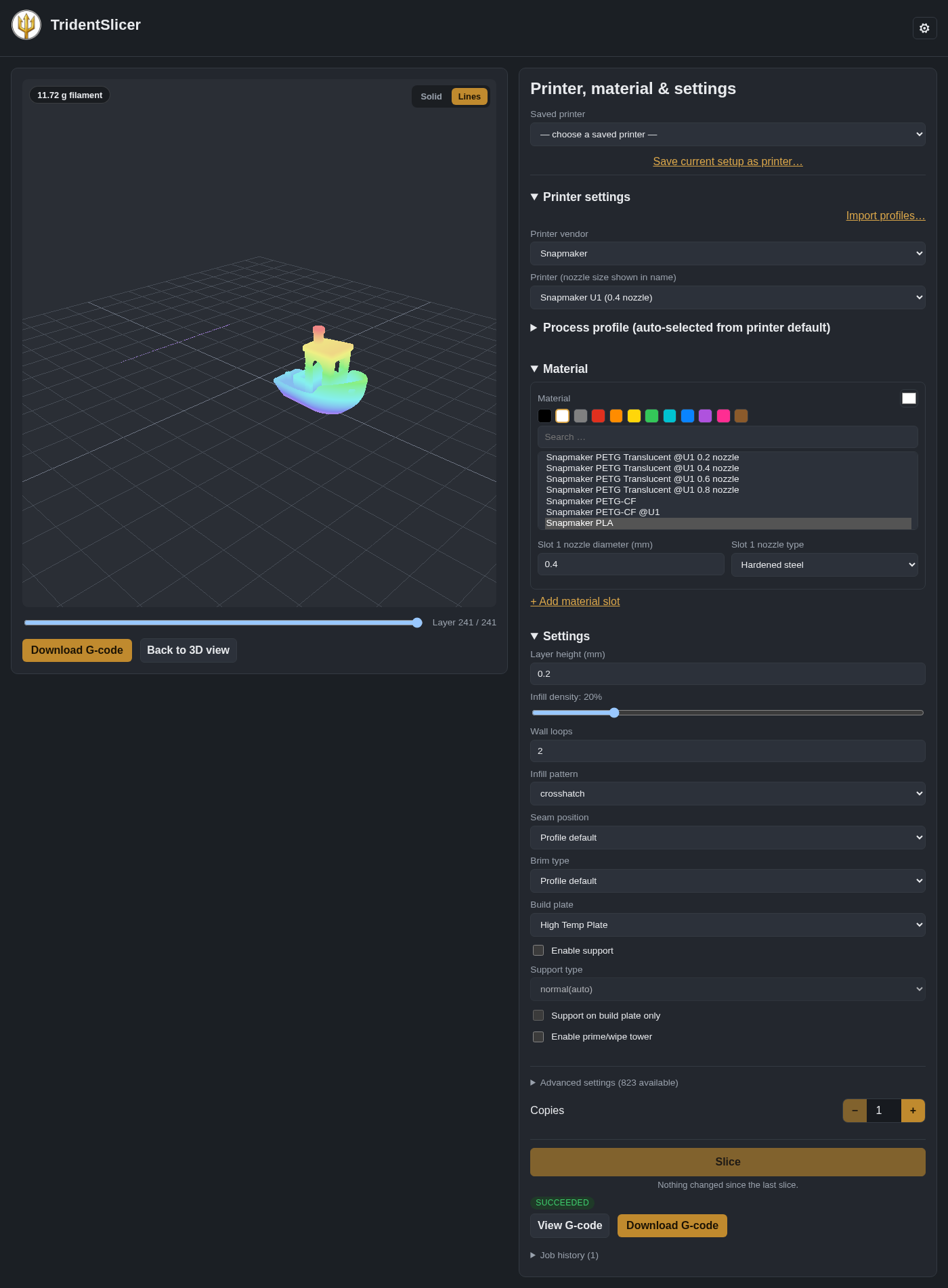Open the Seam position dropdown

coord(727,838)
